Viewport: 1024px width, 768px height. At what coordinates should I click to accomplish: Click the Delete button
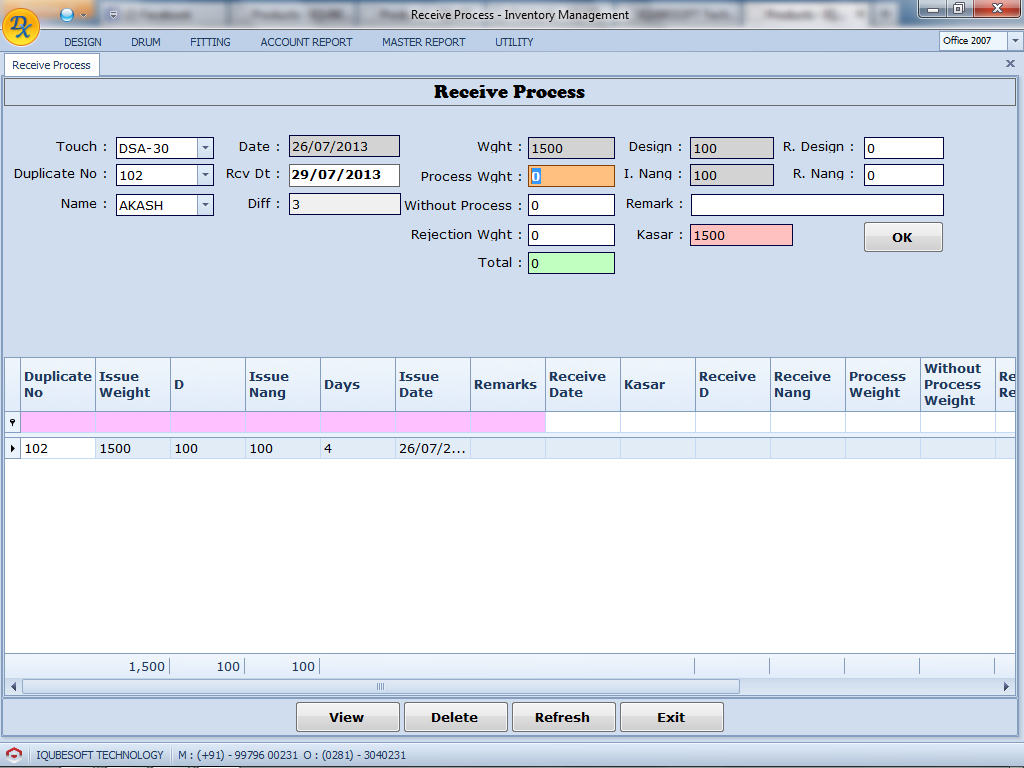pyautogui.click(x=454, y=717)
